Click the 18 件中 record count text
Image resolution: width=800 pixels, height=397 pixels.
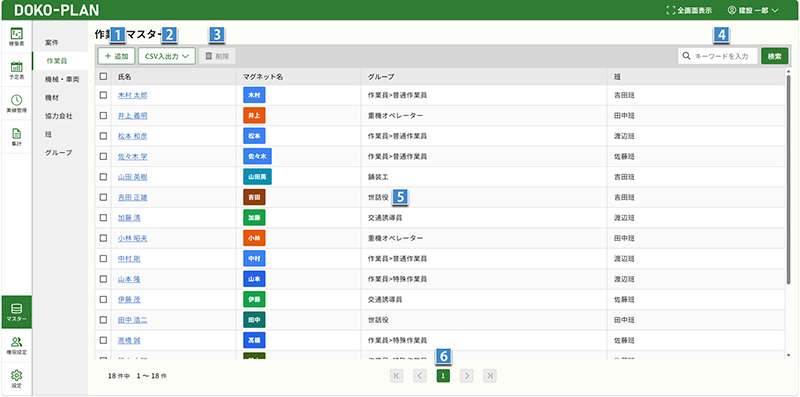(x=119, y=376)
